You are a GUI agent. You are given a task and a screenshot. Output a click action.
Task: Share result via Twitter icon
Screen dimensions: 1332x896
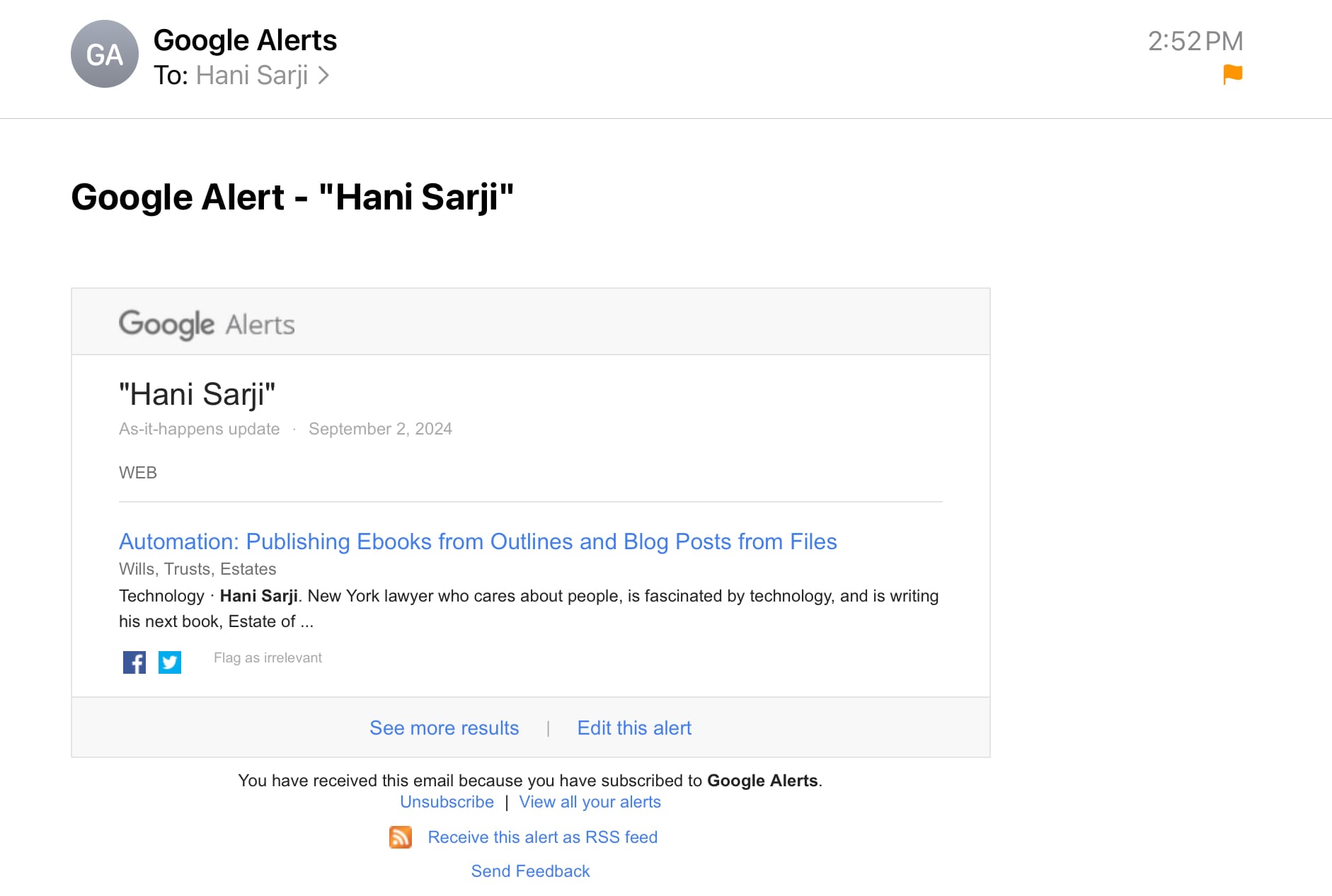point(170,662)
